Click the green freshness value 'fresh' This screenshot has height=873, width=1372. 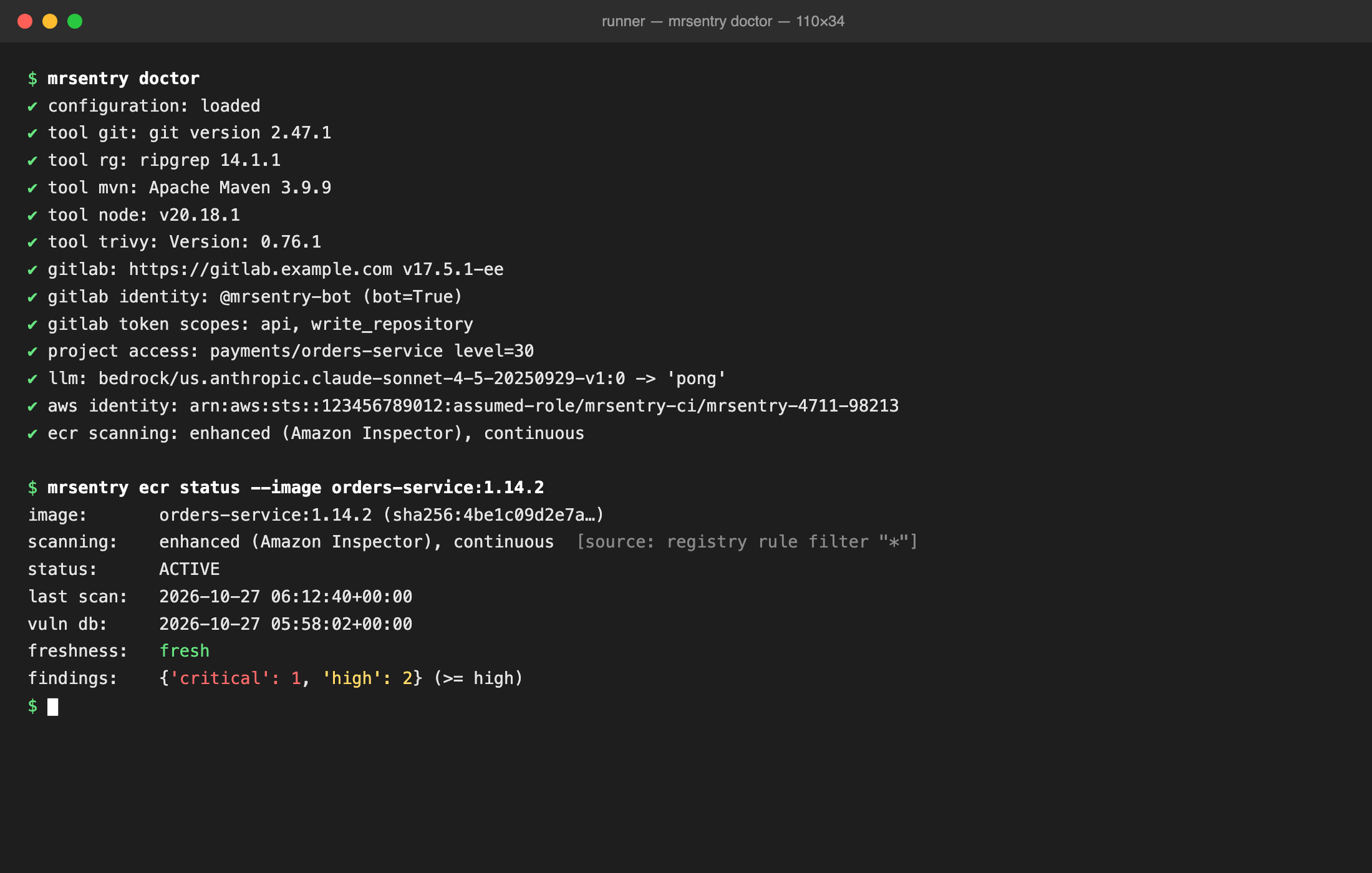(185, 651)
